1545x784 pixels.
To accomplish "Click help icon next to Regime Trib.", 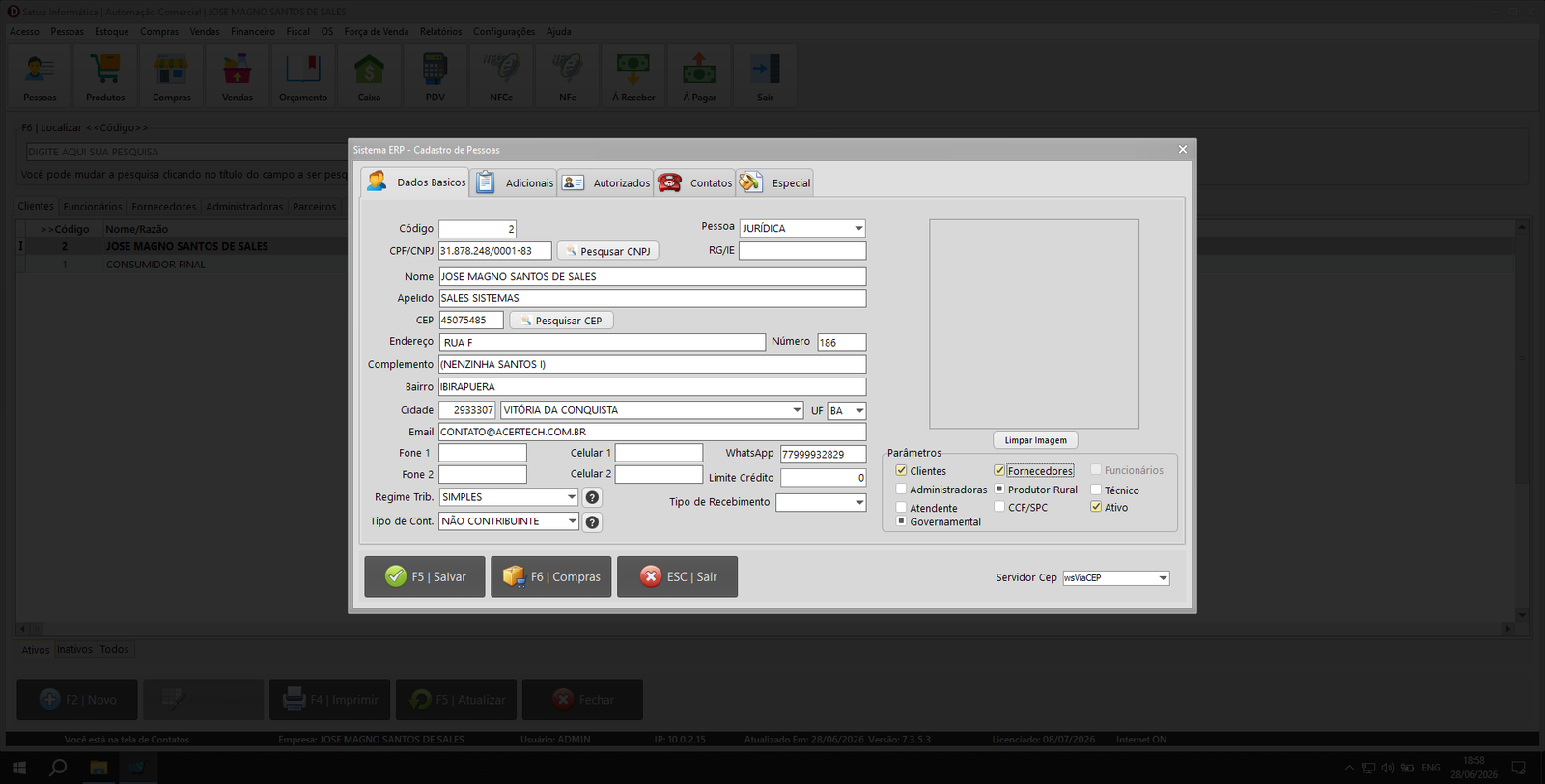I will pos(593,497).
